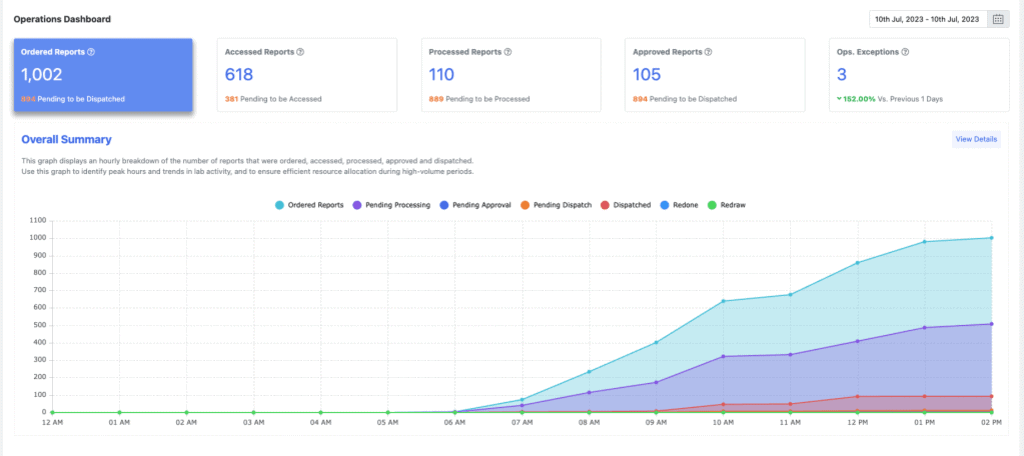Click the Ordered Reports 2 PM data point
The height and width of the screenshot is (456, 1024).
coord(991,238)
